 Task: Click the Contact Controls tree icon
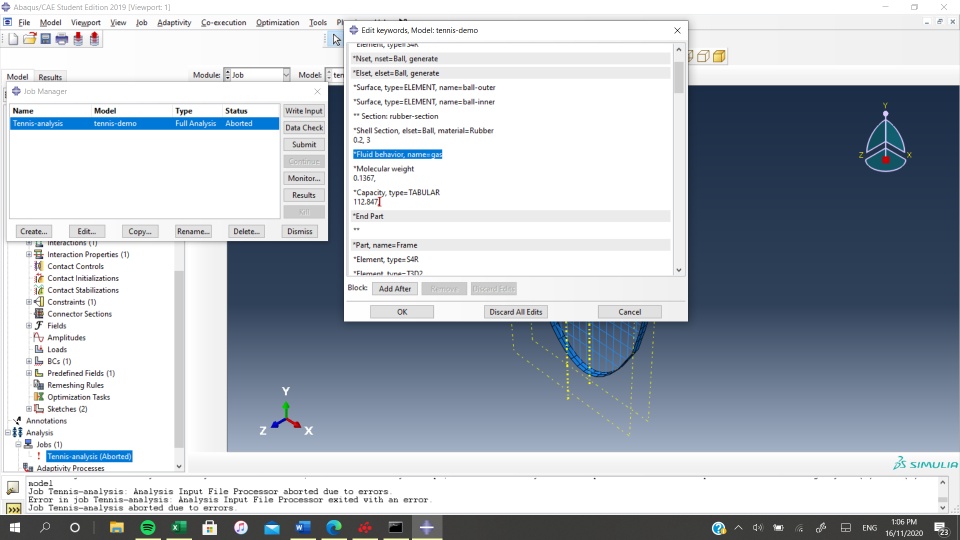coord(39,266)
